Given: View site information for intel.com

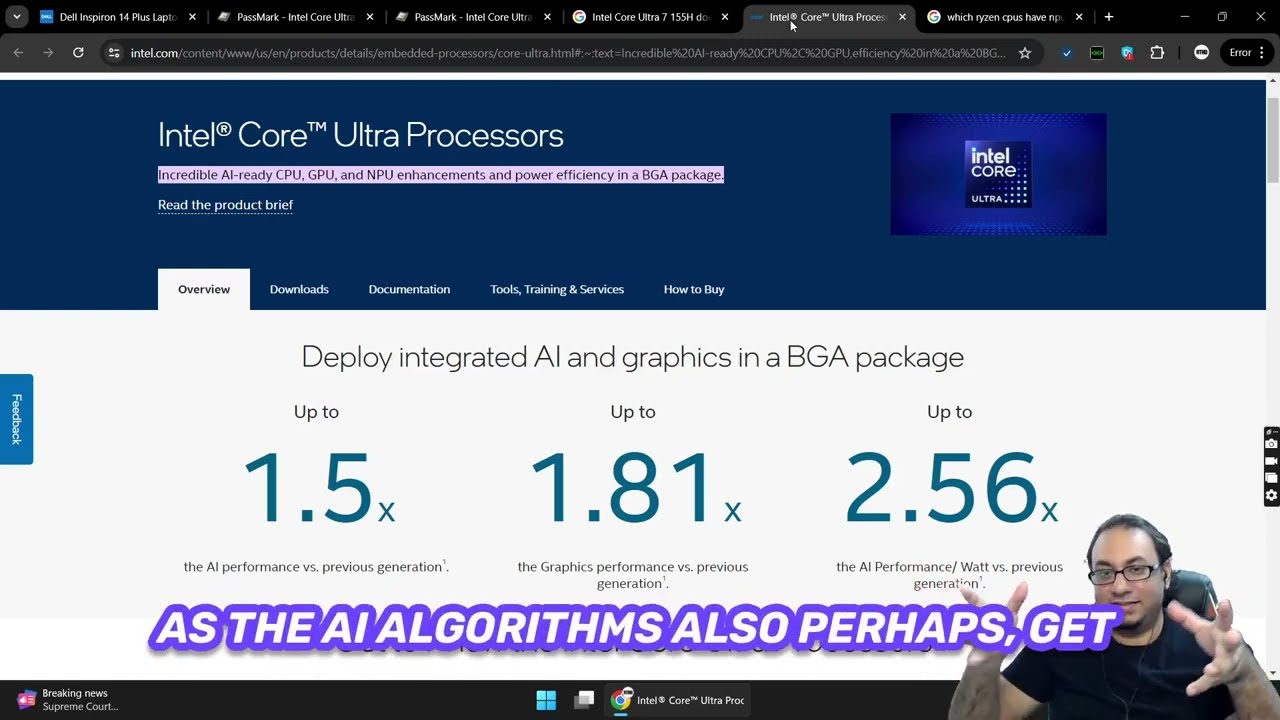Looking at the screenshot, I should click(x=114, y=53).
